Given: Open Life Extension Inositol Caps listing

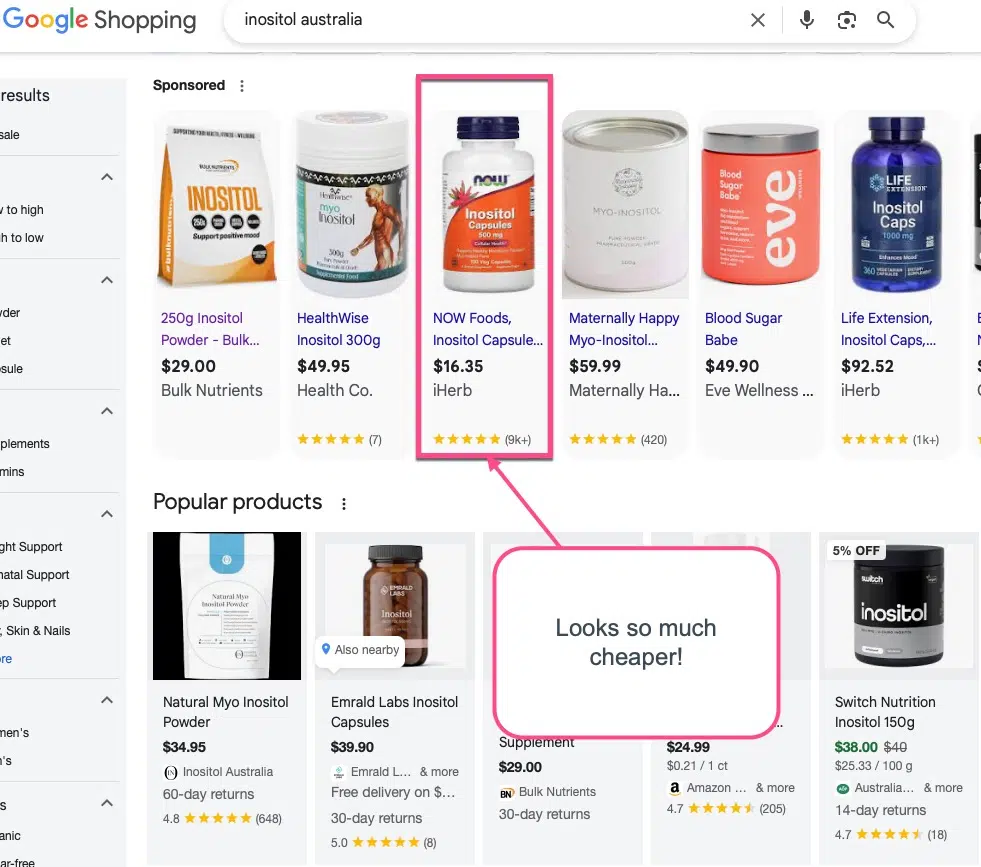Looking at the screenshot, I should pyautogui.click(x=888, y=329).
